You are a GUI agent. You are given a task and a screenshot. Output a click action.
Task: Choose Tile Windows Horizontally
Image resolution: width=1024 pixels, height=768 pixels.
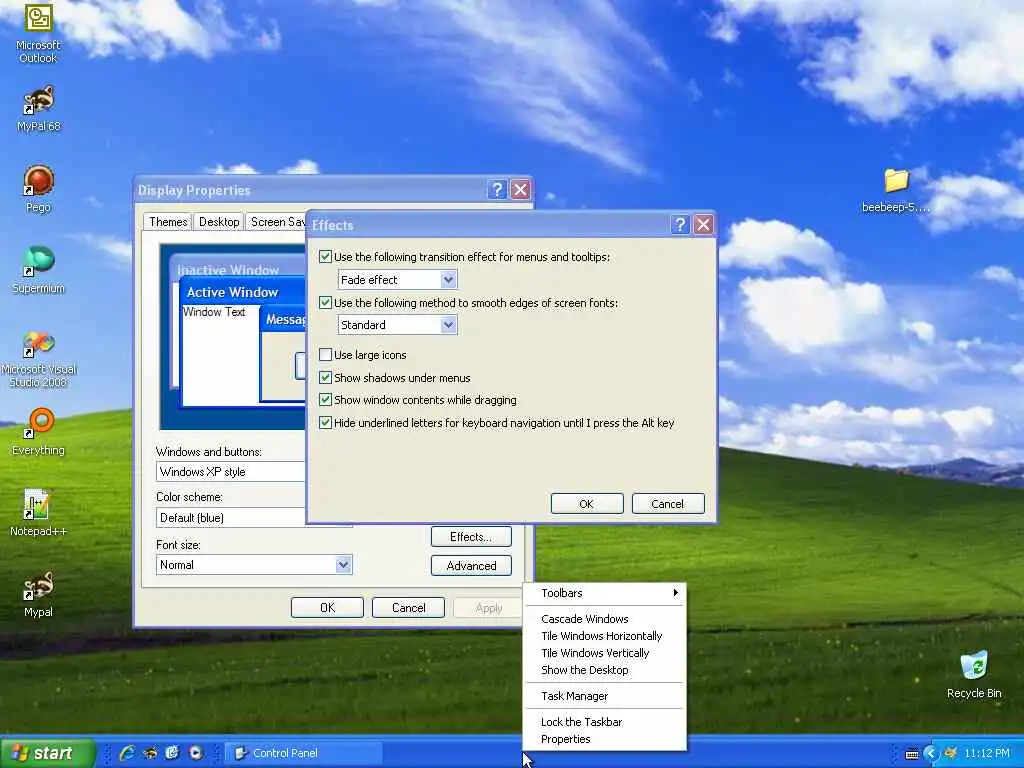(x=605, y=635)
